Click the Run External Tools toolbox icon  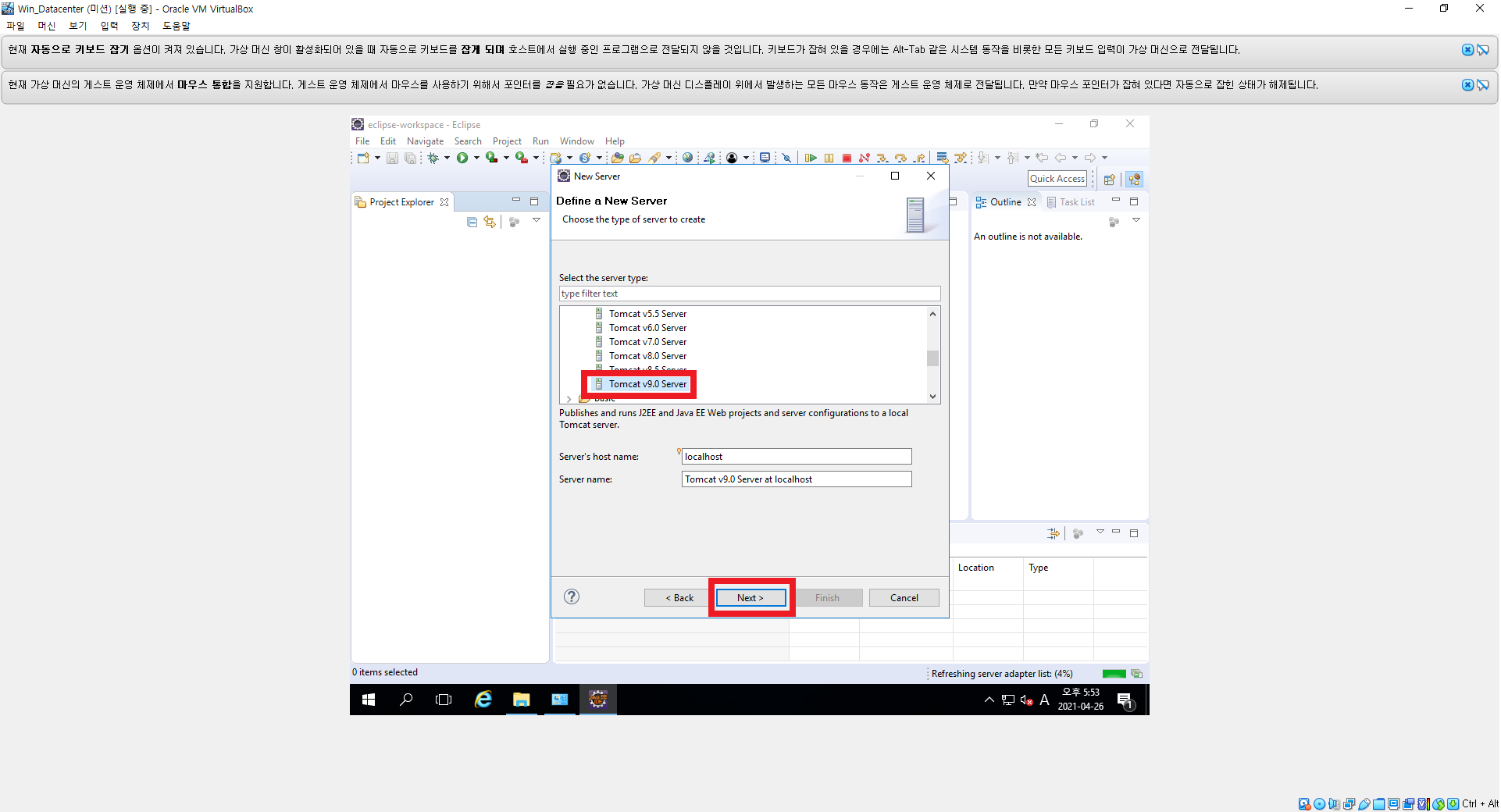pos(521,158)
